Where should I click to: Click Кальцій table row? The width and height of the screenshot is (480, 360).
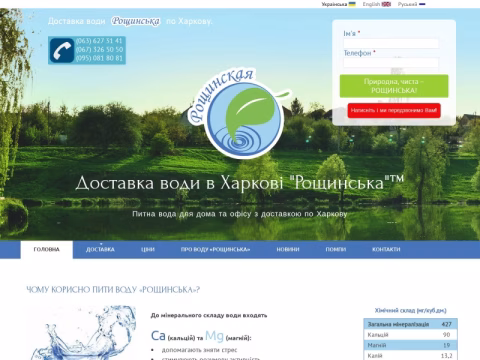pyautogui.click(x=410, y=335)
